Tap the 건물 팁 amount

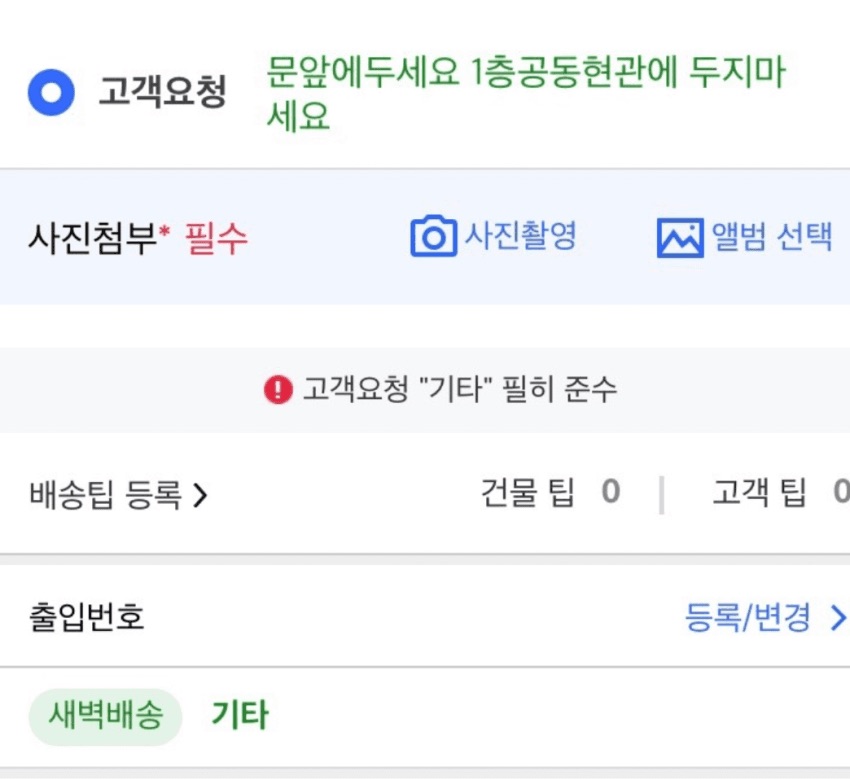(x=610, y=493)
